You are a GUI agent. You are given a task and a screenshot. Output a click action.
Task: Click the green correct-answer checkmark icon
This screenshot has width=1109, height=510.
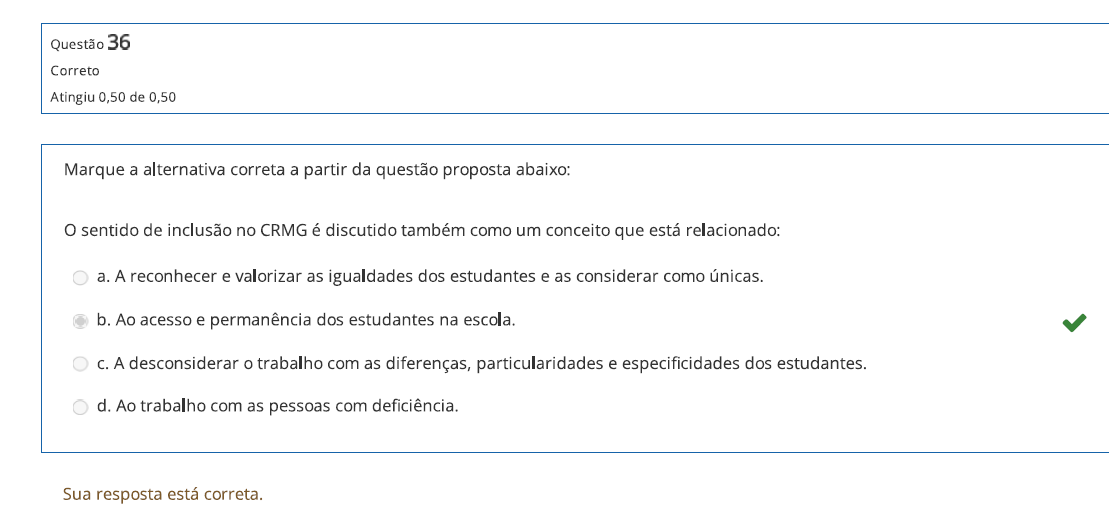point(1074,322)
